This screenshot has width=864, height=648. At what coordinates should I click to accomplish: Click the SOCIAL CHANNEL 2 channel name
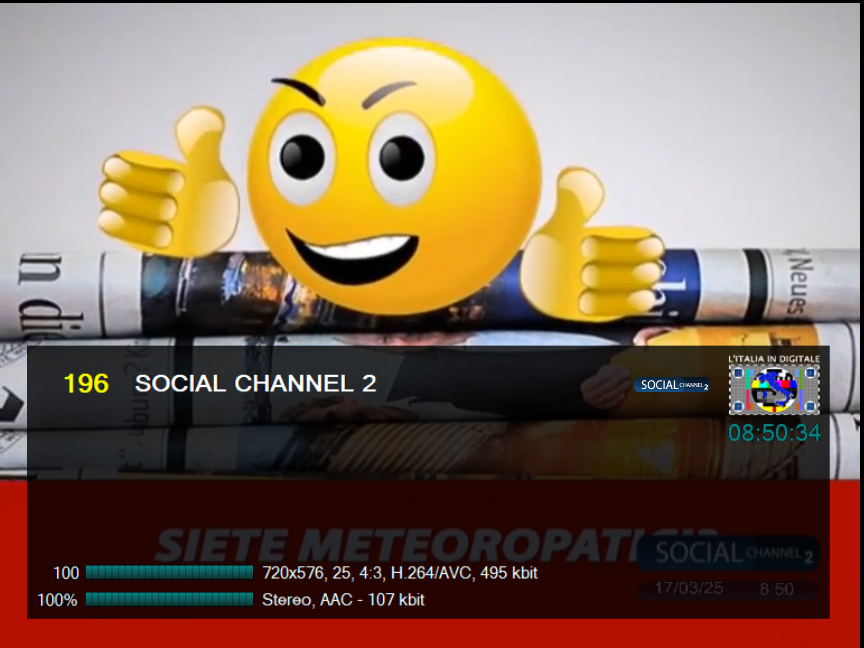pyautogui.click(x=255, y=383)
